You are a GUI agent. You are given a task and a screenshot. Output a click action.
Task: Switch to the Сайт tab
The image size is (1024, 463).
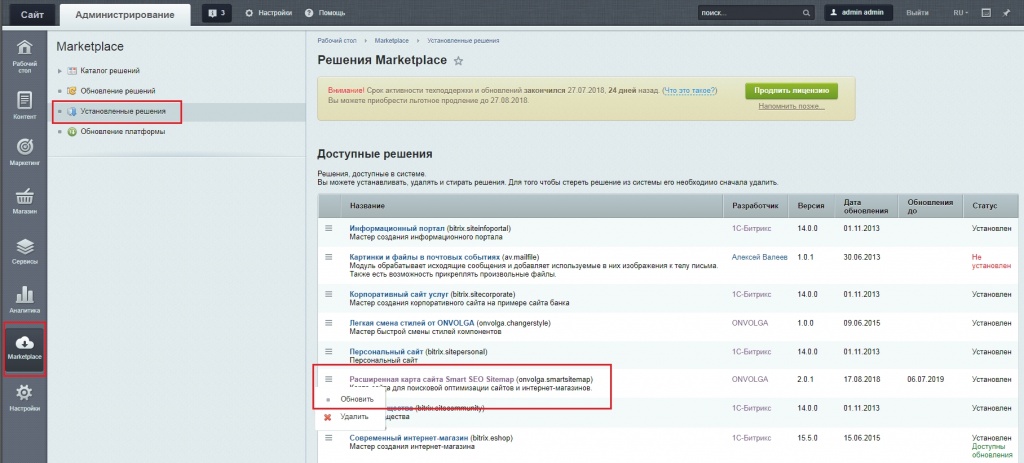pyautogui.click(x=30, y=14)
